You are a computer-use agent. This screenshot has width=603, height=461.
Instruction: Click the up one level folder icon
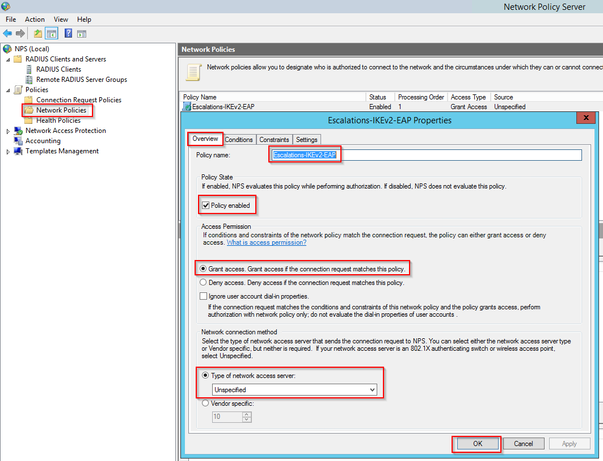[x=38, y=34]
